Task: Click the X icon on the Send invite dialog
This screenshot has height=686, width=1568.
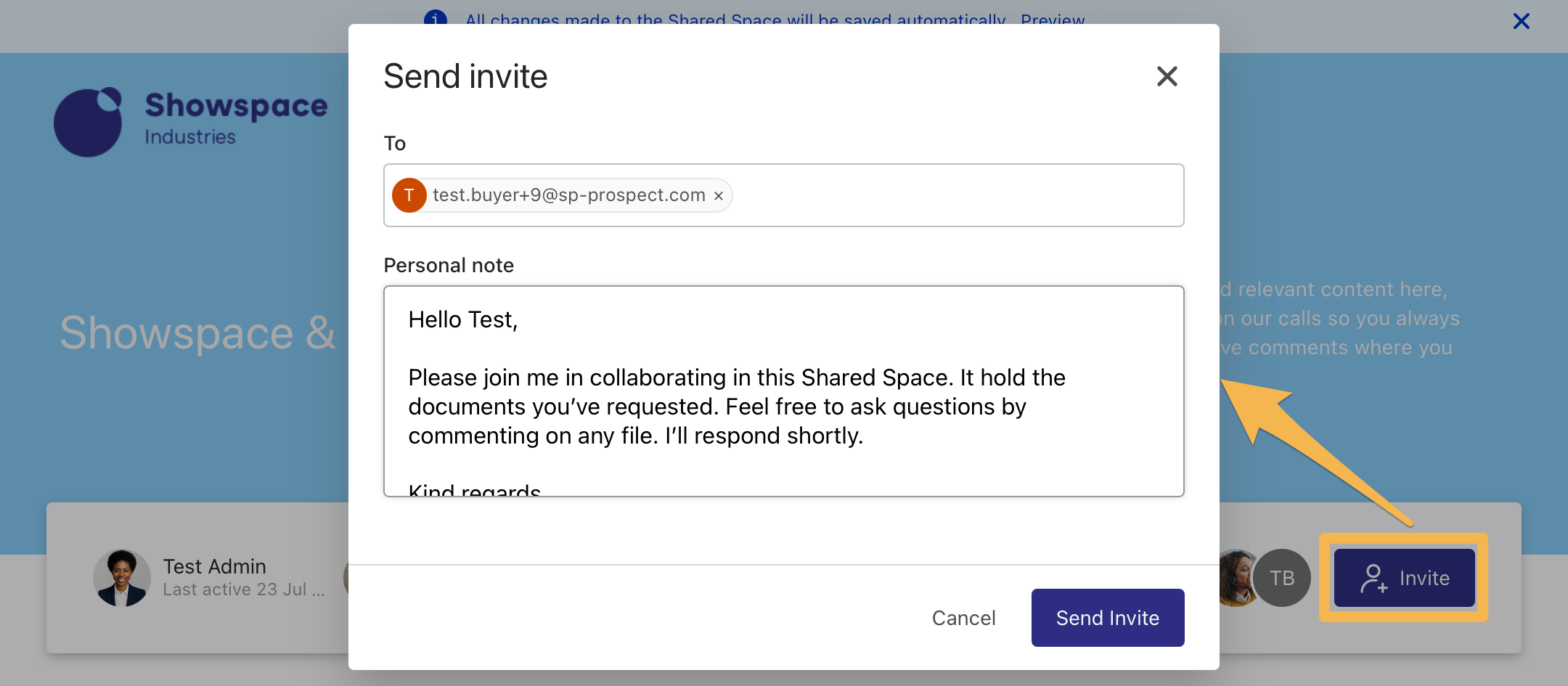Action: [1167, 76]
